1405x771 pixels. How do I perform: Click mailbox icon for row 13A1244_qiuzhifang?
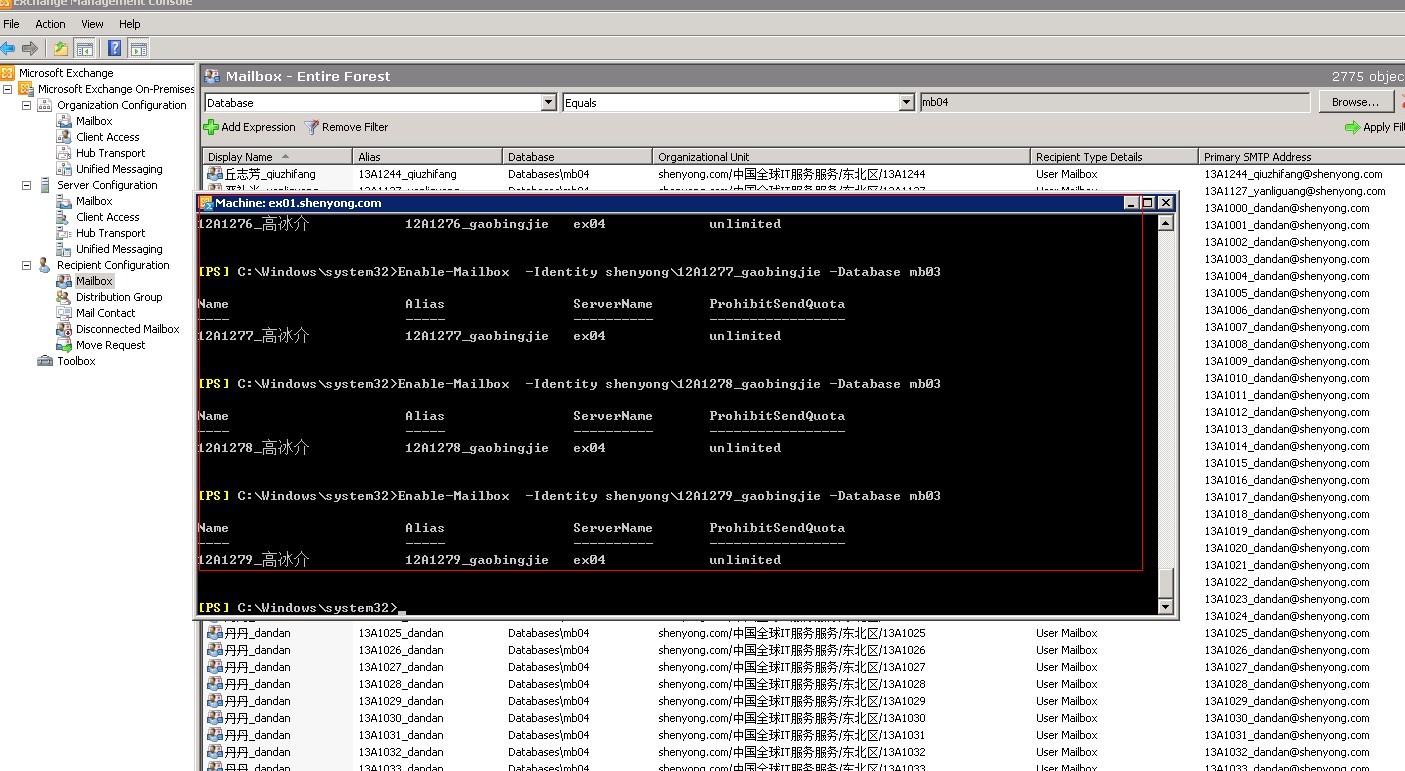point(214,174)
